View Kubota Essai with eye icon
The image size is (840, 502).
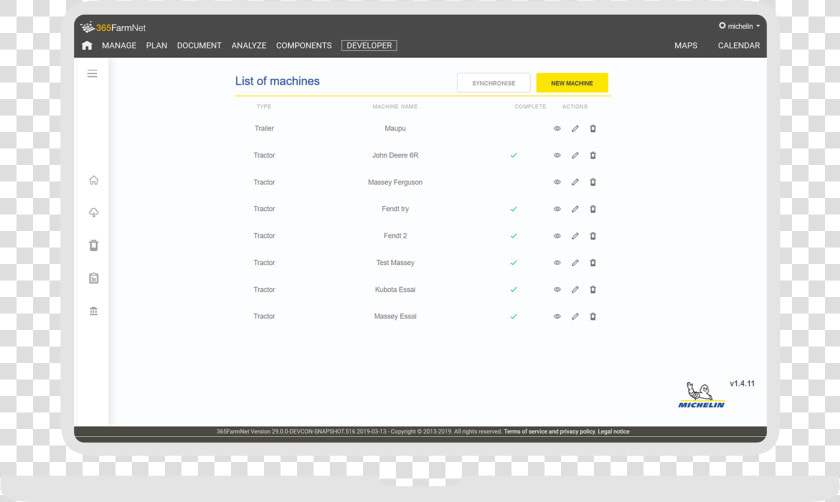click(x=557, y=289)
